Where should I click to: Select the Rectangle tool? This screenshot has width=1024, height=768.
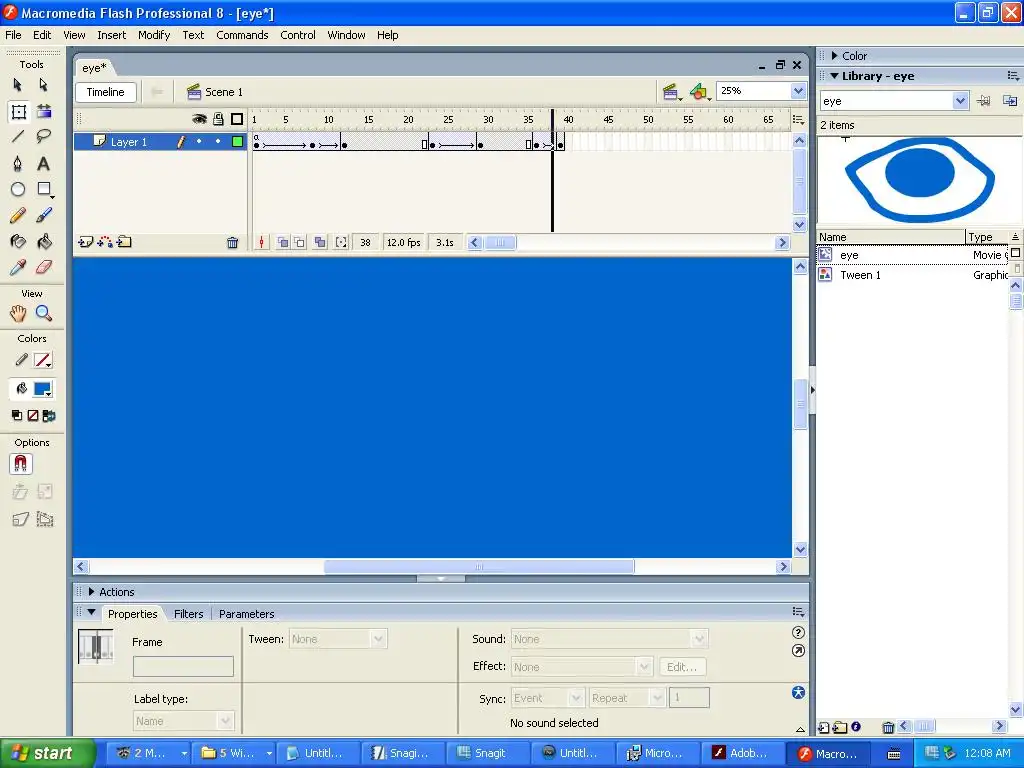44,189
